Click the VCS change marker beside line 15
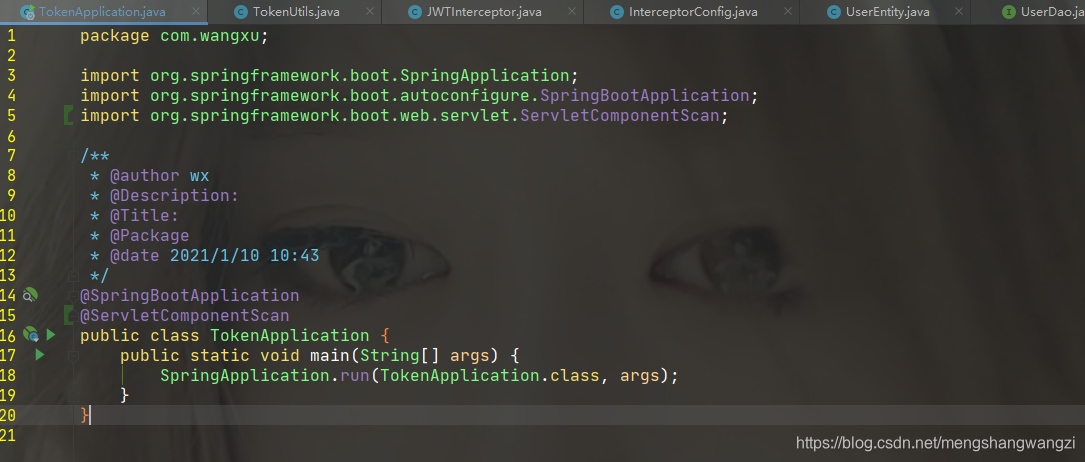The width and height of the screenshot is (1085, 462). pyautogui.click(x=67, y=315)
